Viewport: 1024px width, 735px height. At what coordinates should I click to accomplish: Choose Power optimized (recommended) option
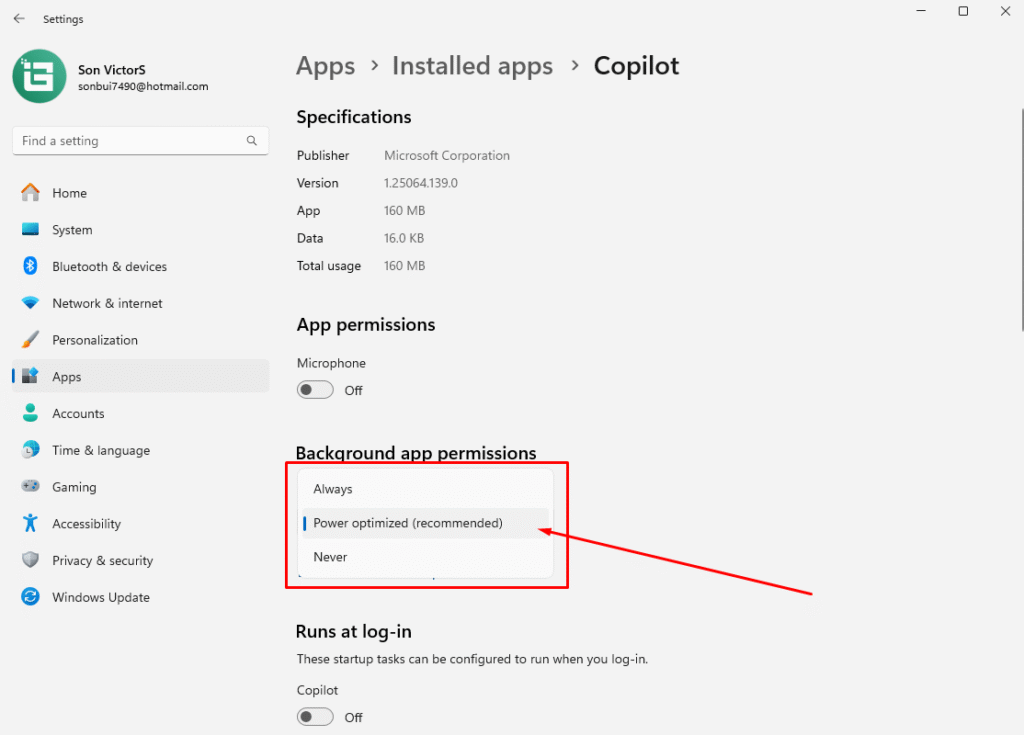point(408,523)
